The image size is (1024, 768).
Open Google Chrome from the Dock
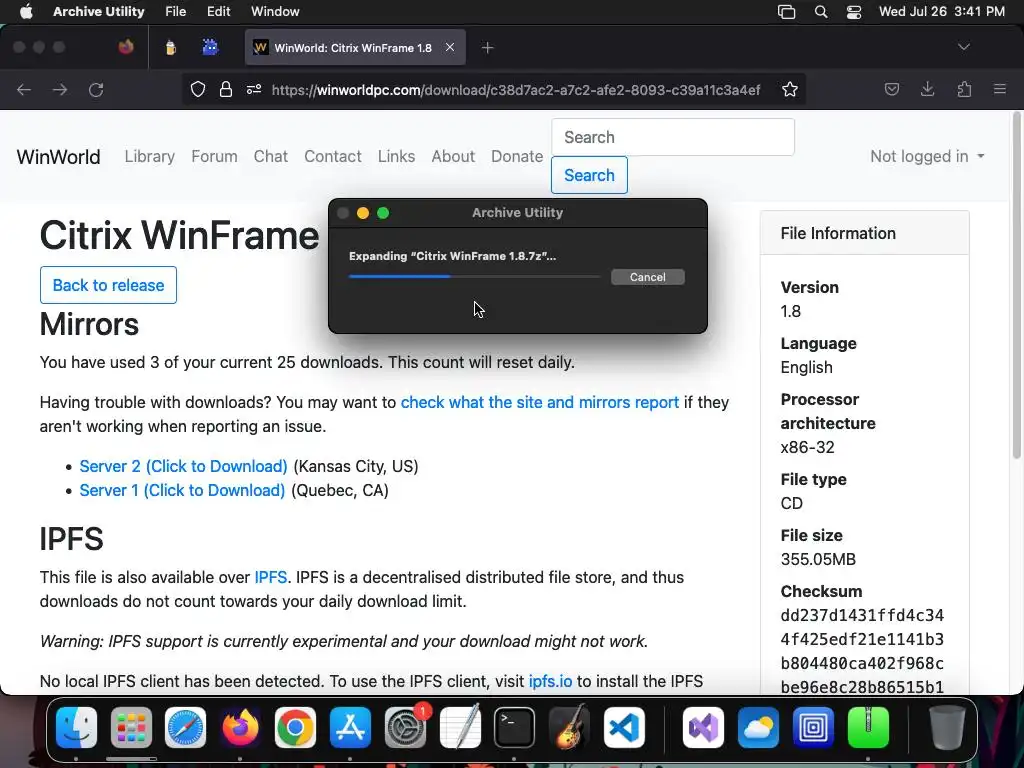[x=295, y=727]
